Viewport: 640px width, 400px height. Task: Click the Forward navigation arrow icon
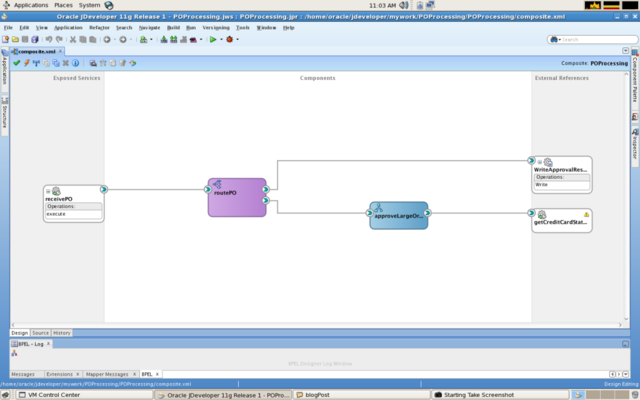(x=123, y=40)
